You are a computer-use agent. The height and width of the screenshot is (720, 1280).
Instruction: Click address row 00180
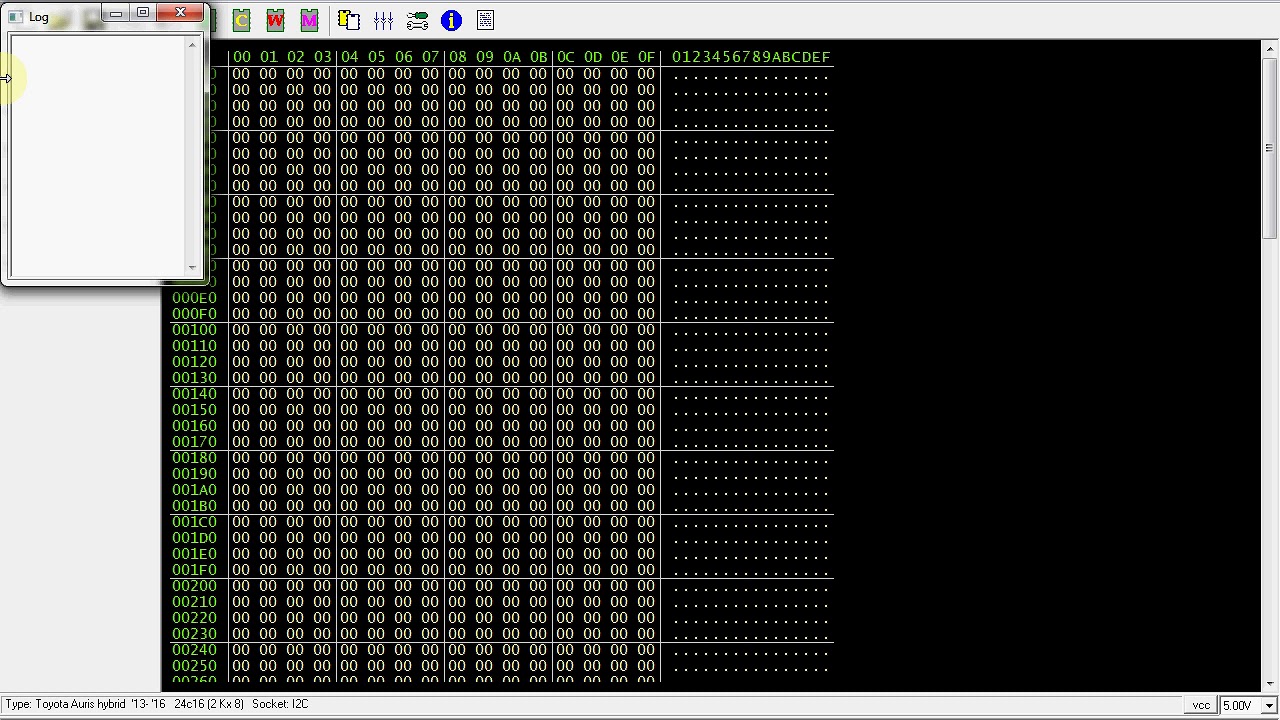point(194,458)
